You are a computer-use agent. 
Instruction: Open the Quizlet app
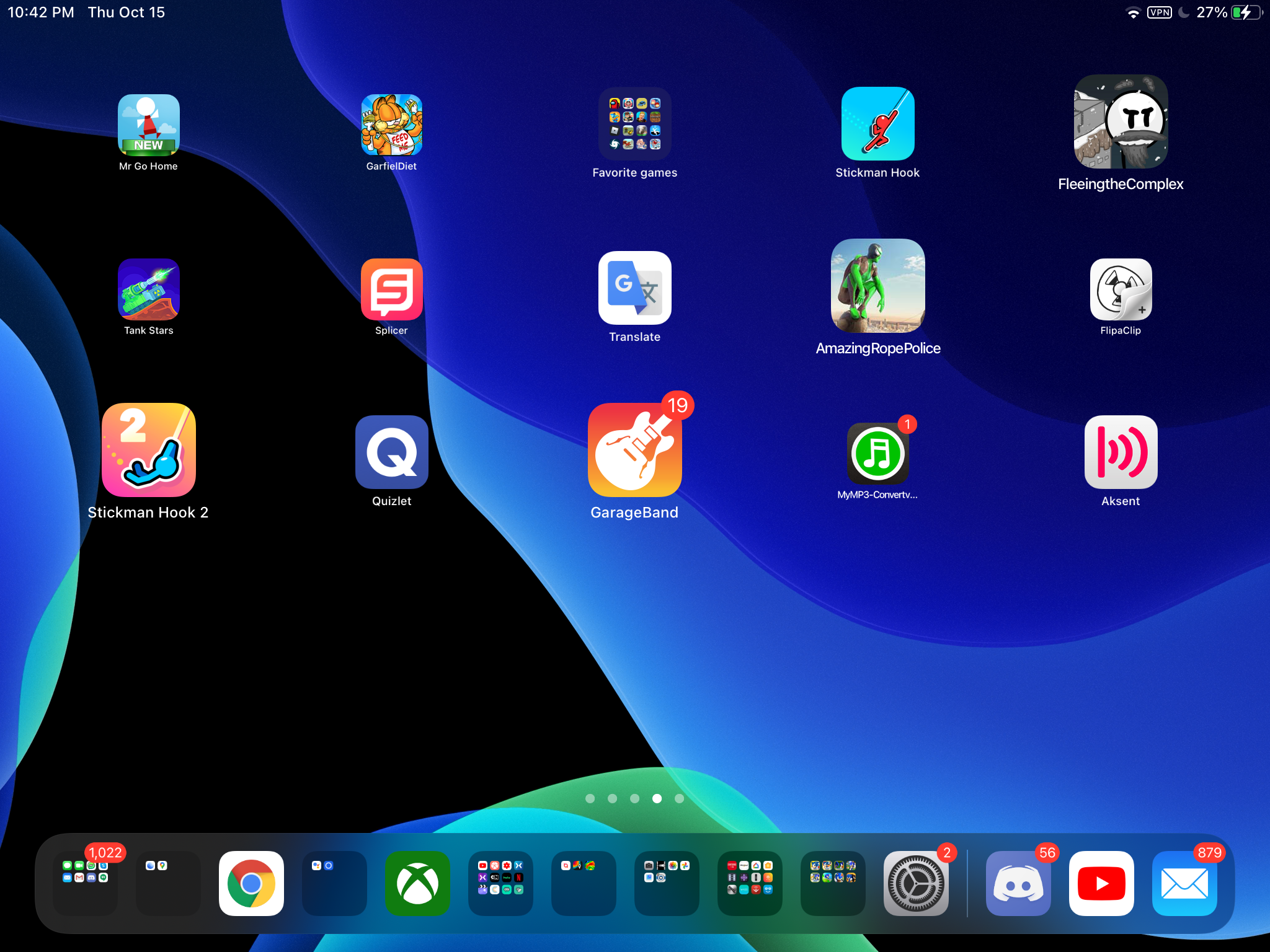[391, 452]
